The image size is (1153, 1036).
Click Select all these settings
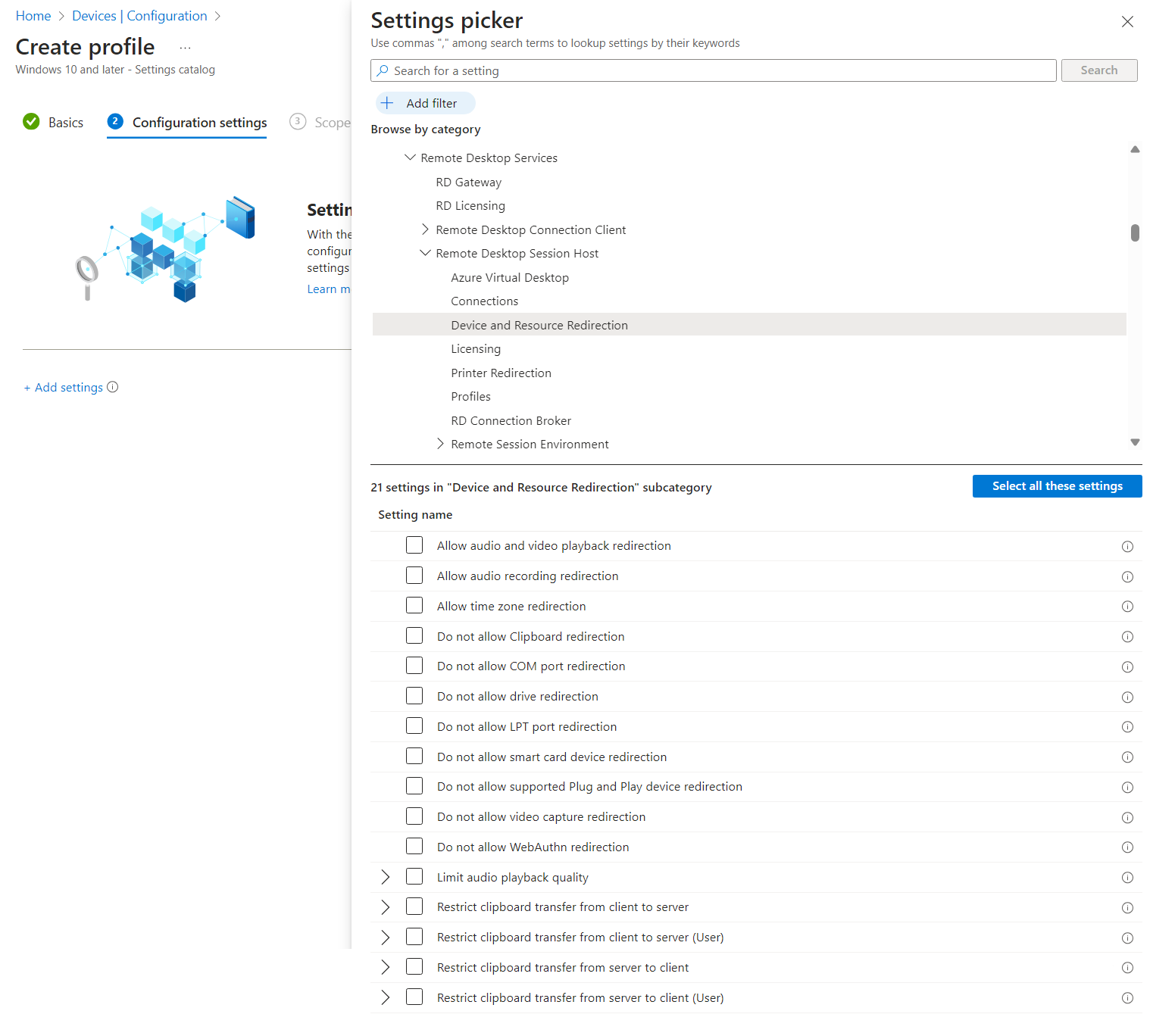coord(1057,485)
